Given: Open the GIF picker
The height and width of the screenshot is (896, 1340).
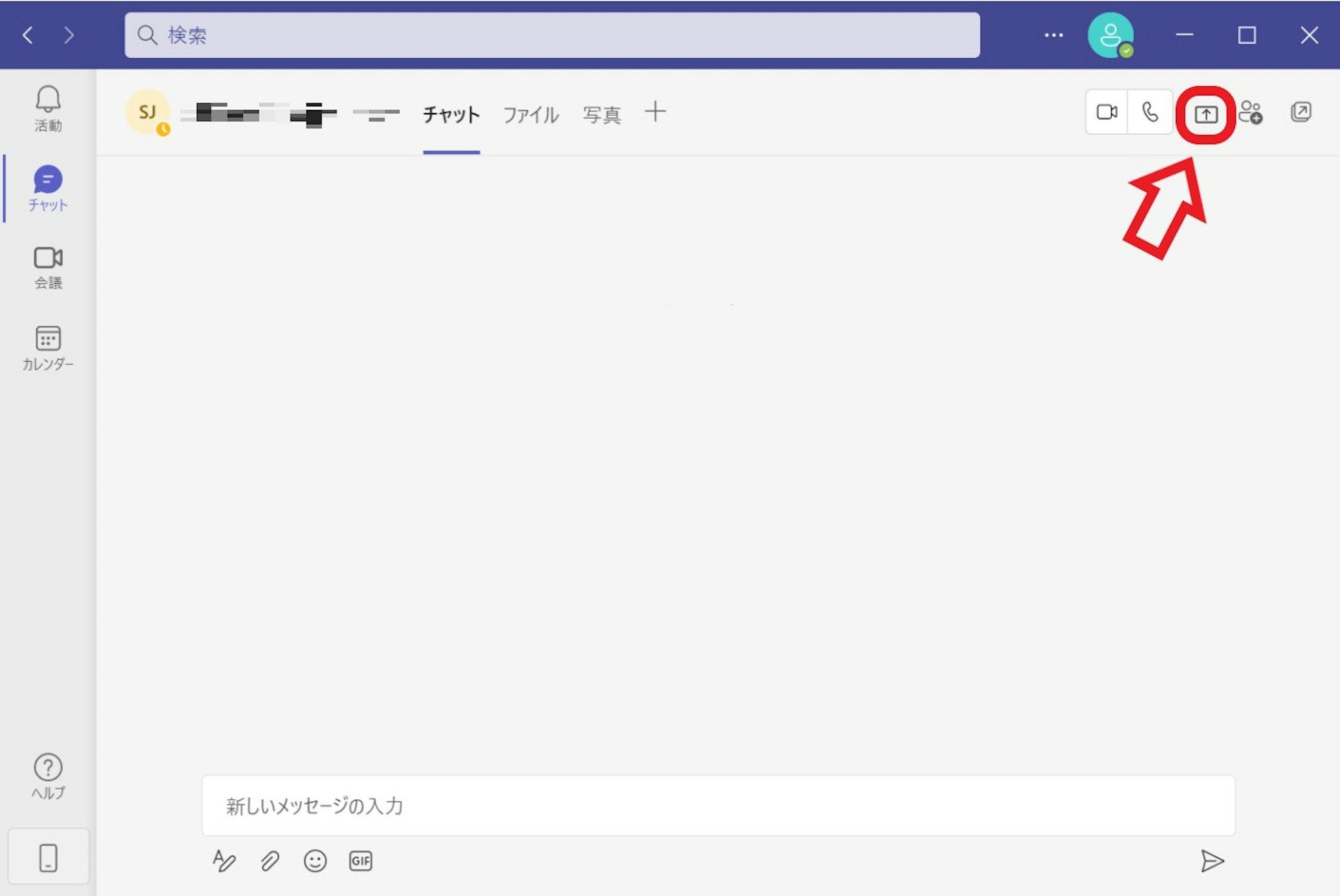Looking at the screenshot, I should 361,861.
